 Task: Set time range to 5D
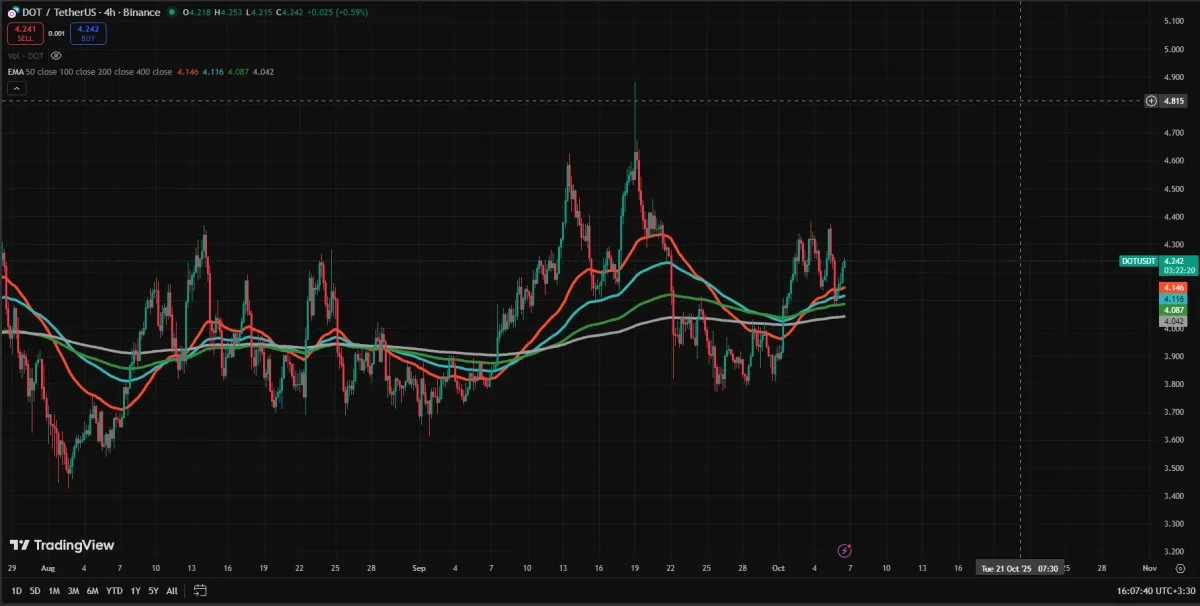pyautogui.click(x=35, y=590)
